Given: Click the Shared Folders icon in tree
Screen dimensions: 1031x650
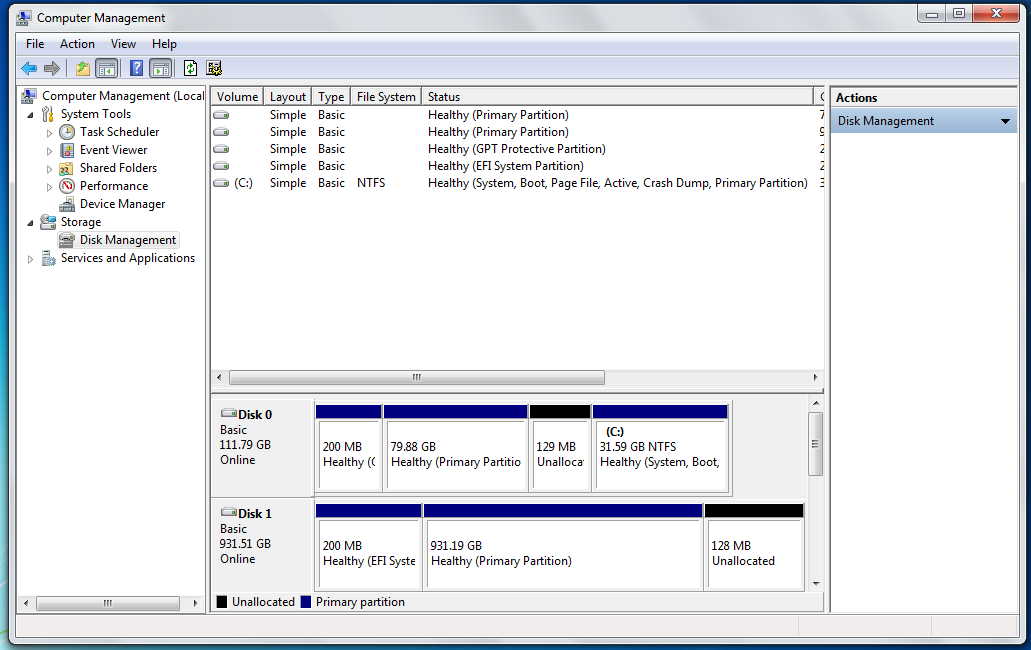Looking at the screenshot, I should click(66, 169).
